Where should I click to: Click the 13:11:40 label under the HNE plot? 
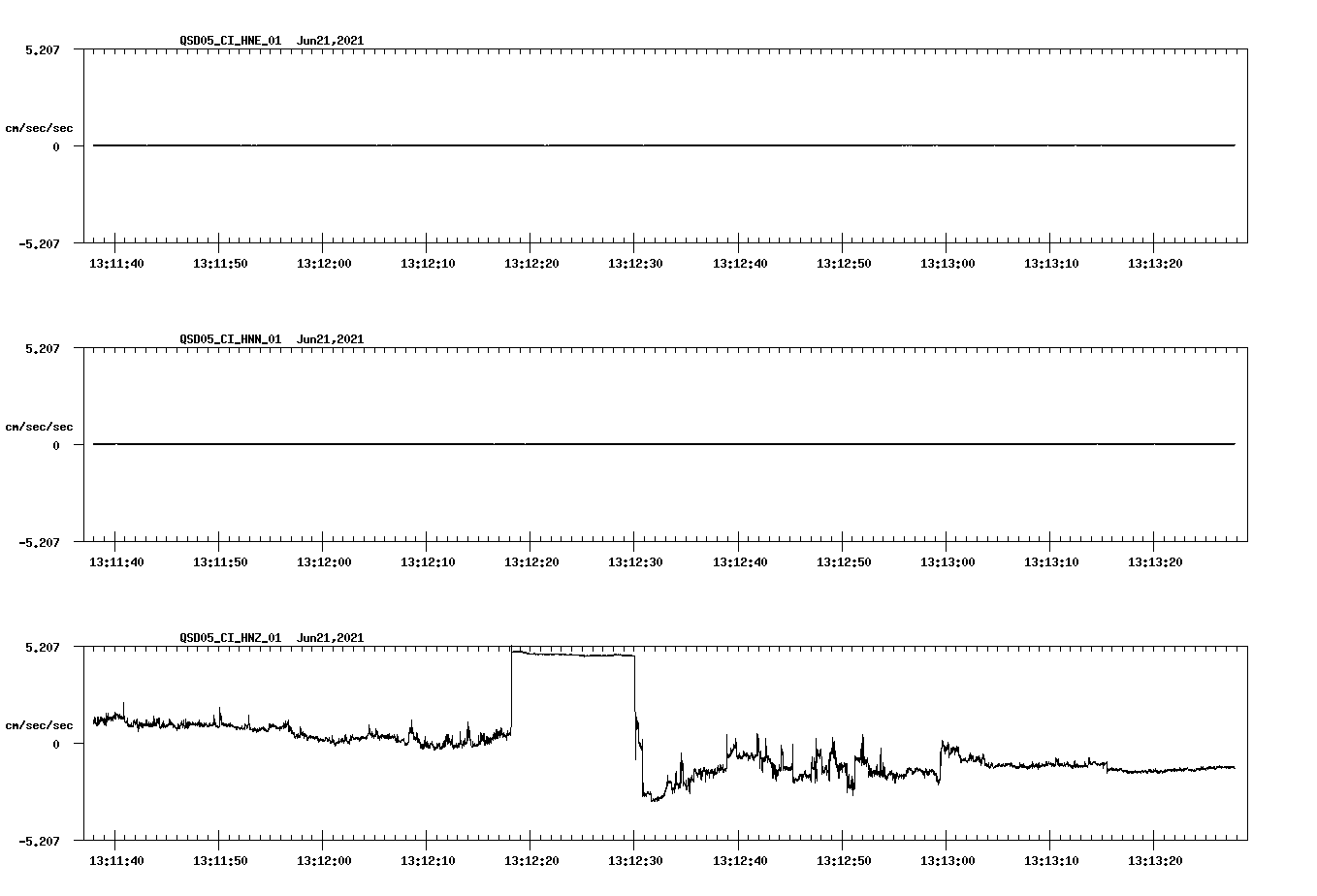click(116, 264)
